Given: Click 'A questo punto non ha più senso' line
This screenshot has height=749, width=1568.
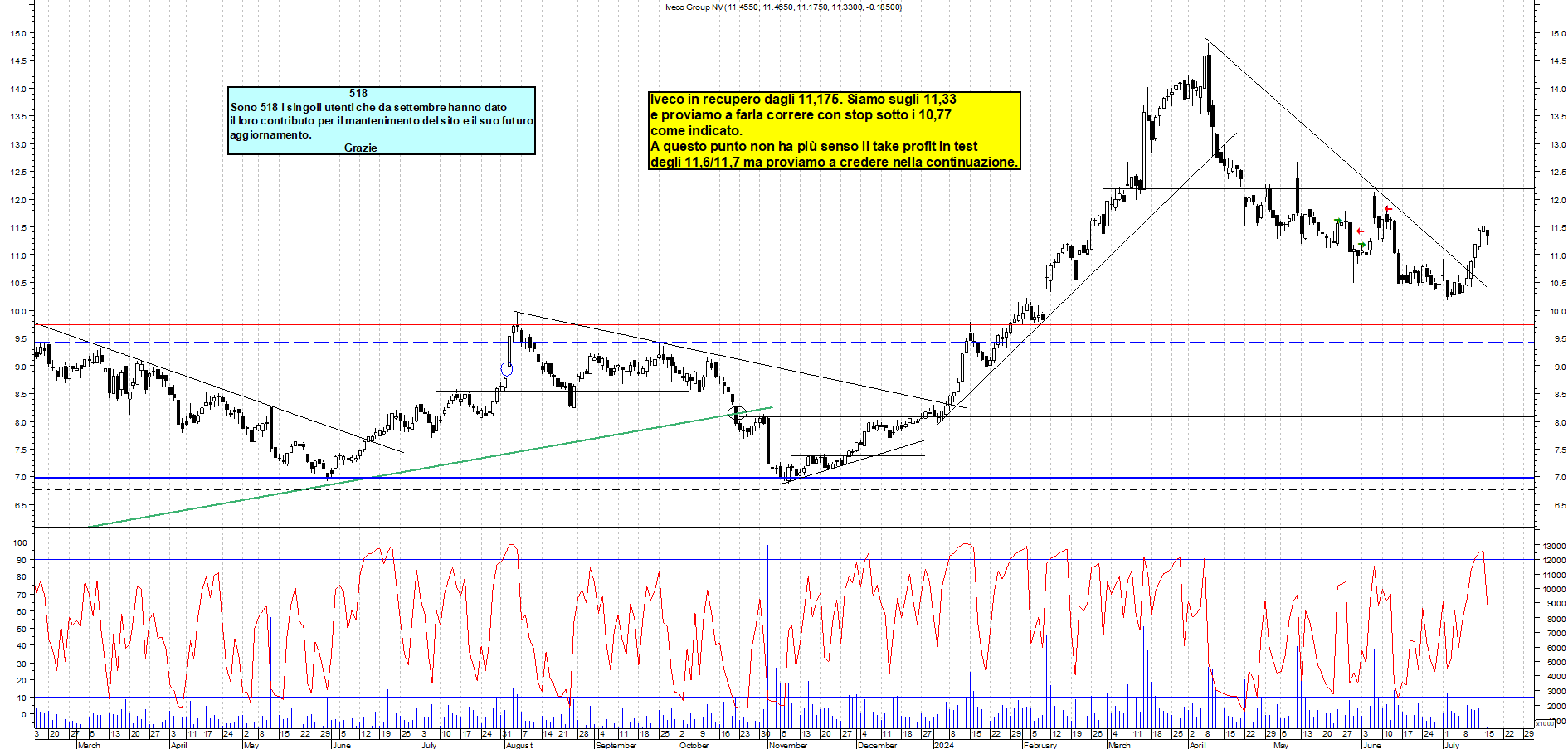Looking at the screenshot, I should point(814,146).
